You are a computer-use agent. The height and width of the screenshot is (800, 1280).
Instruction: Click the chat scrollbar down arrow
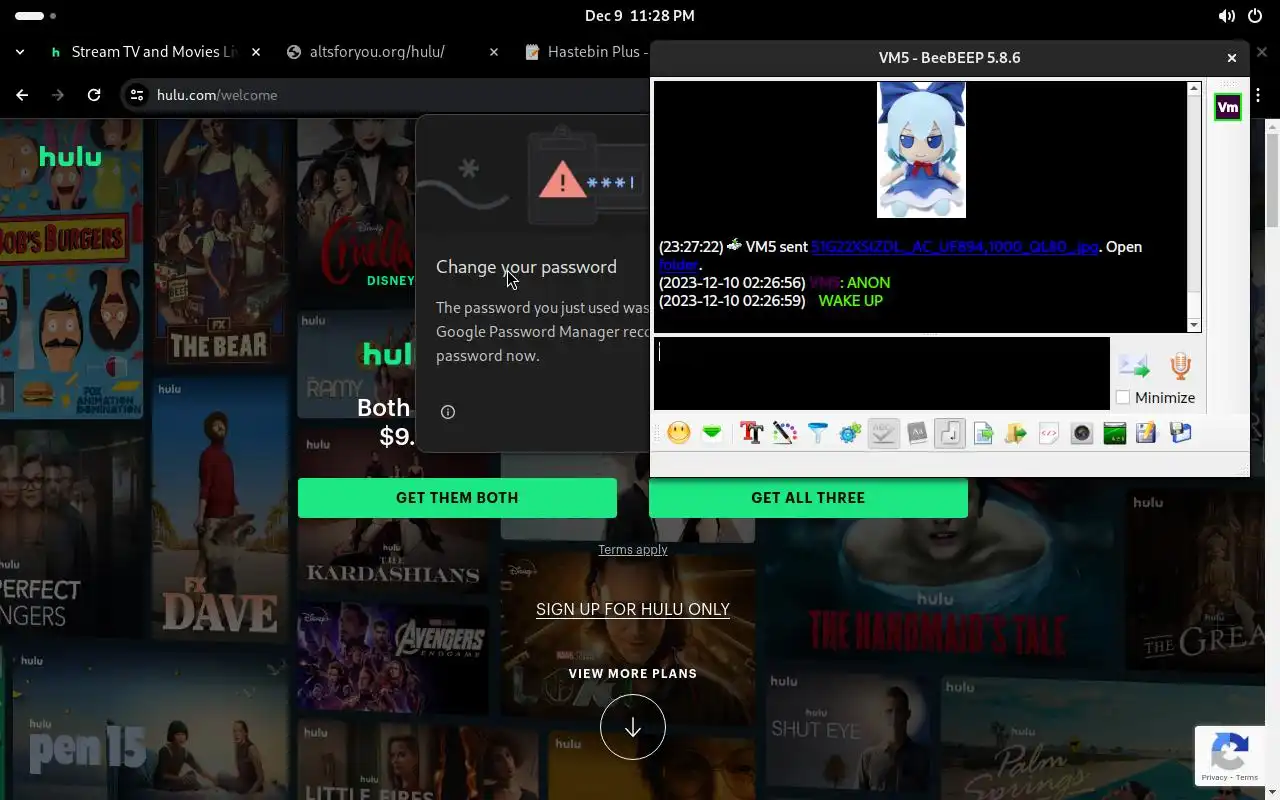click(x=1193, y=325)
